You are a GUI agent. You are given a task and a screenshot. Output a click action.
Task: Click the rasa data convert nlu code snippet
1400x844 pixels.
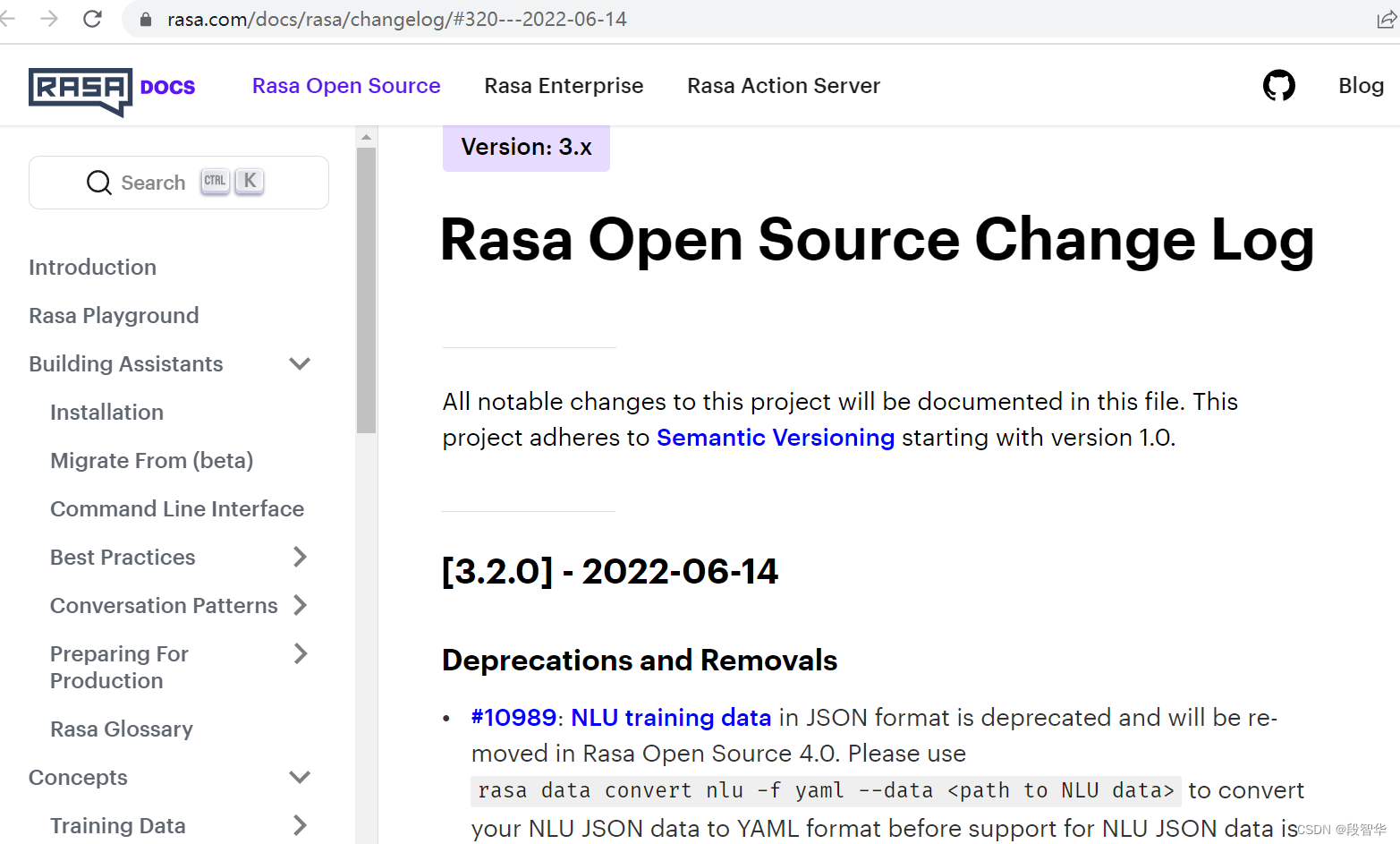(x=826, y=791)
